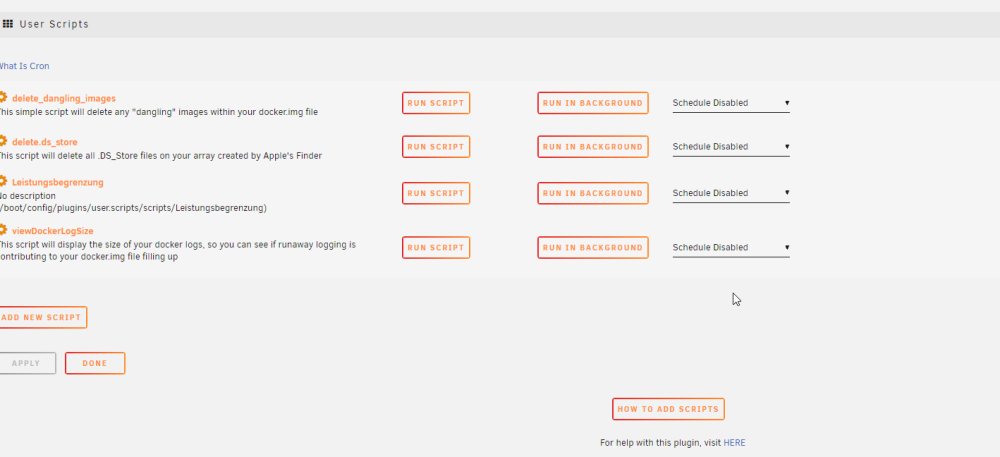Run the delete.ds_store script
Image resolution: width=1000 pixels, height=457 pixels.
436,147
